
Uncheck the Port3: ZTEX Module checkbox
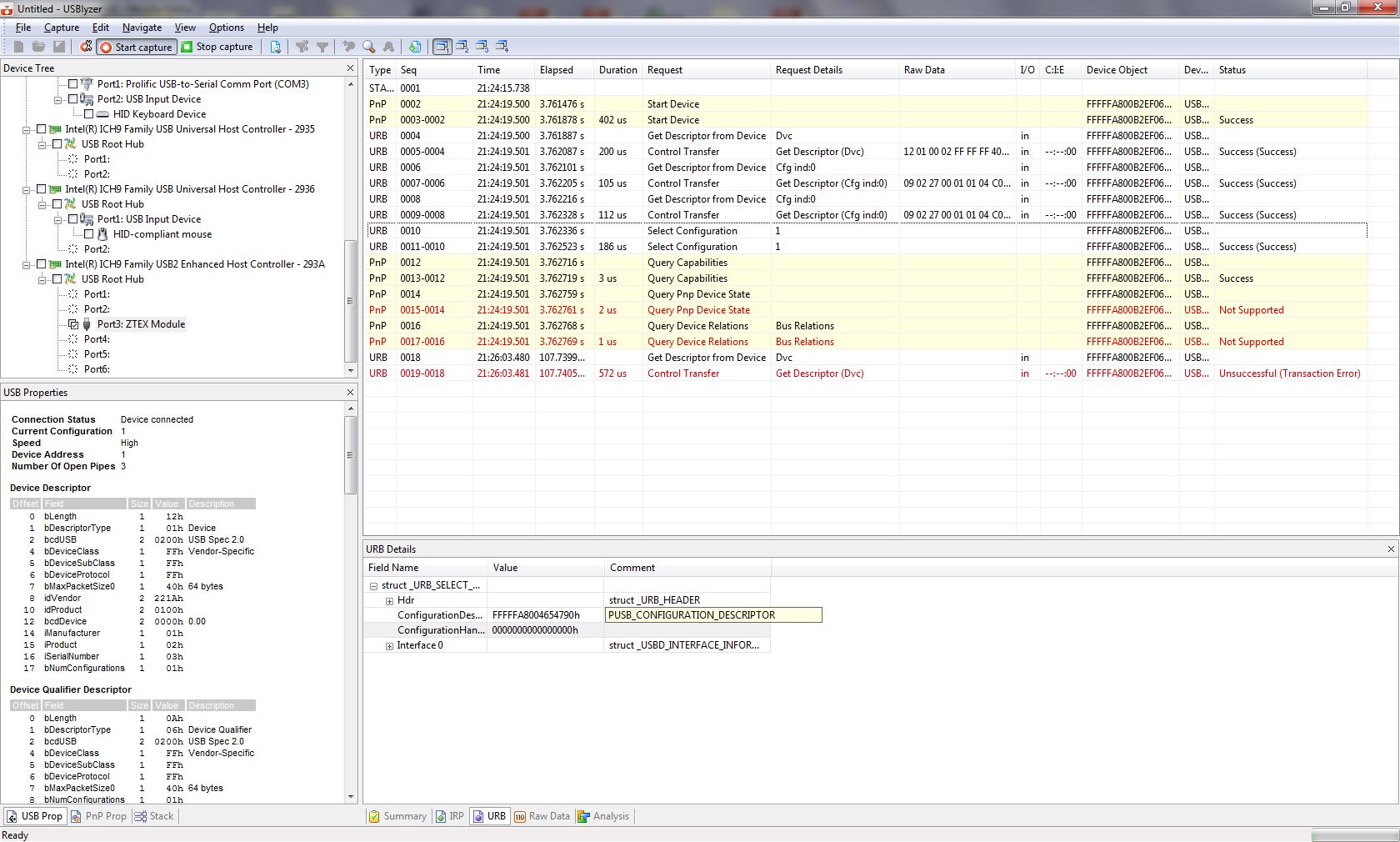(x=72, y=324)
